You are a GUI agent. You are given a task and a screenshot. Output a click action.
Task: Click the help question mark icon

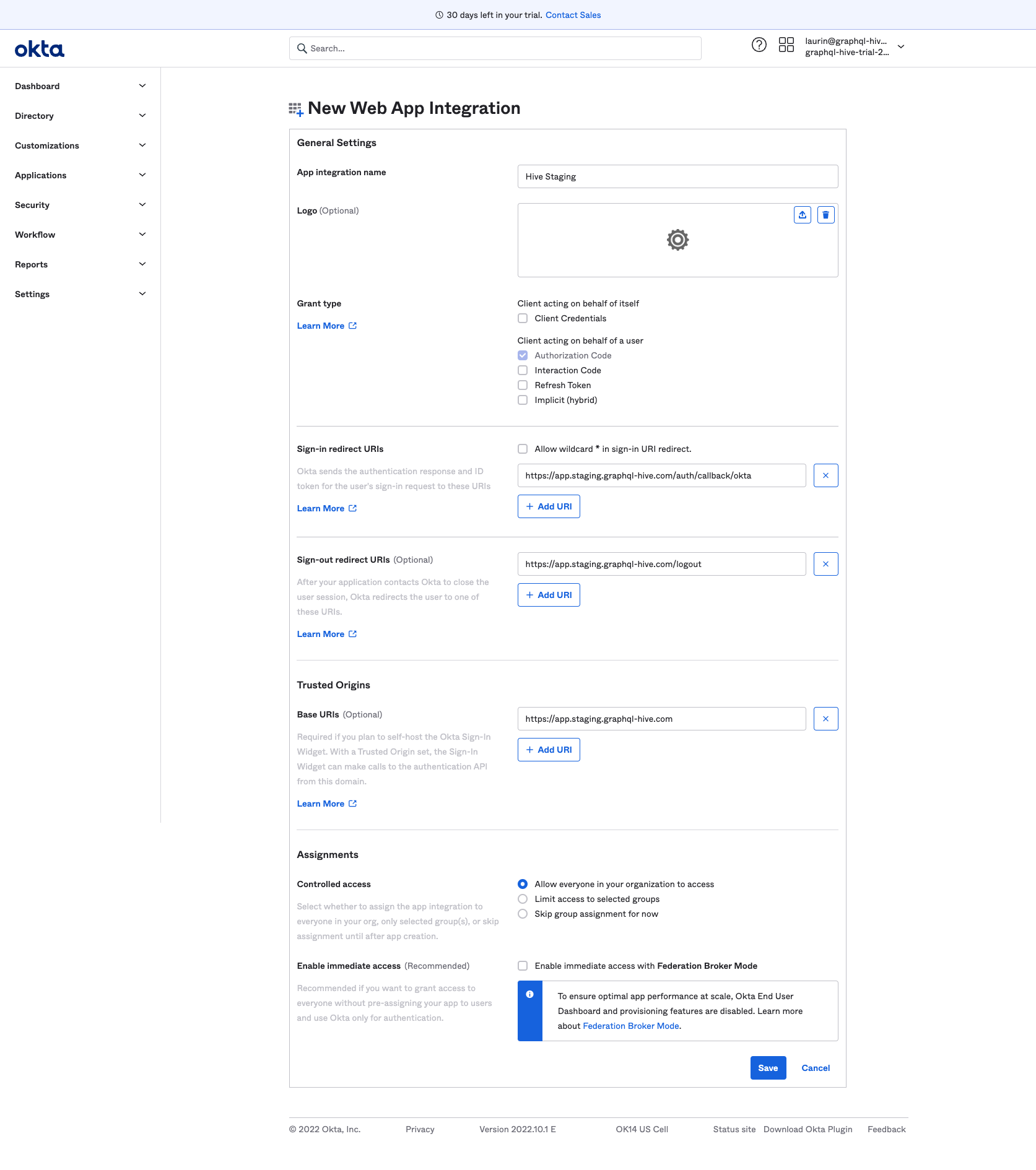759,45
